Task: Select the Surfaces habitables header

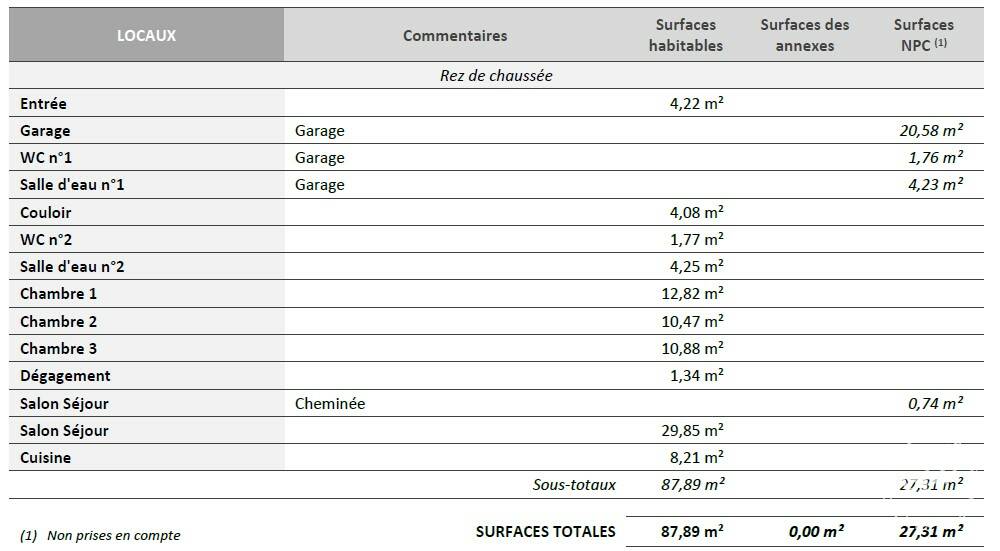Action: click(686, 35)
